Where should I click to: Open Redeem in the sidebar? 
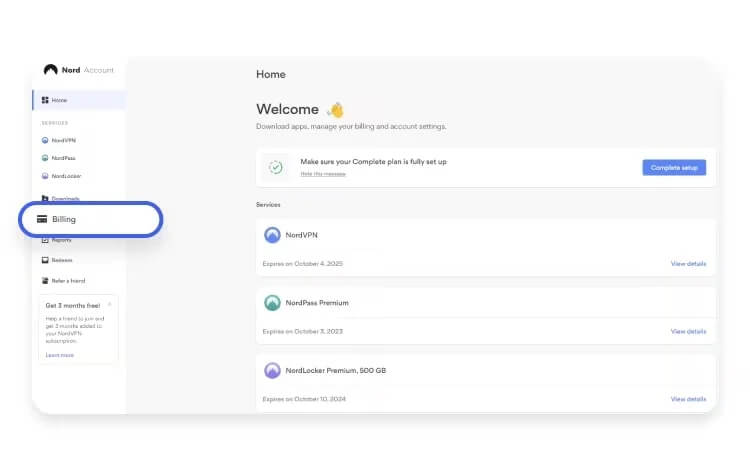[62, 260]
